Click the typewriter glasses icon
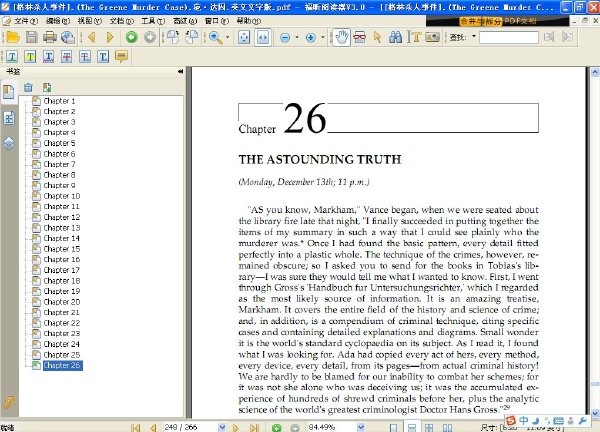 coord(359,37)
